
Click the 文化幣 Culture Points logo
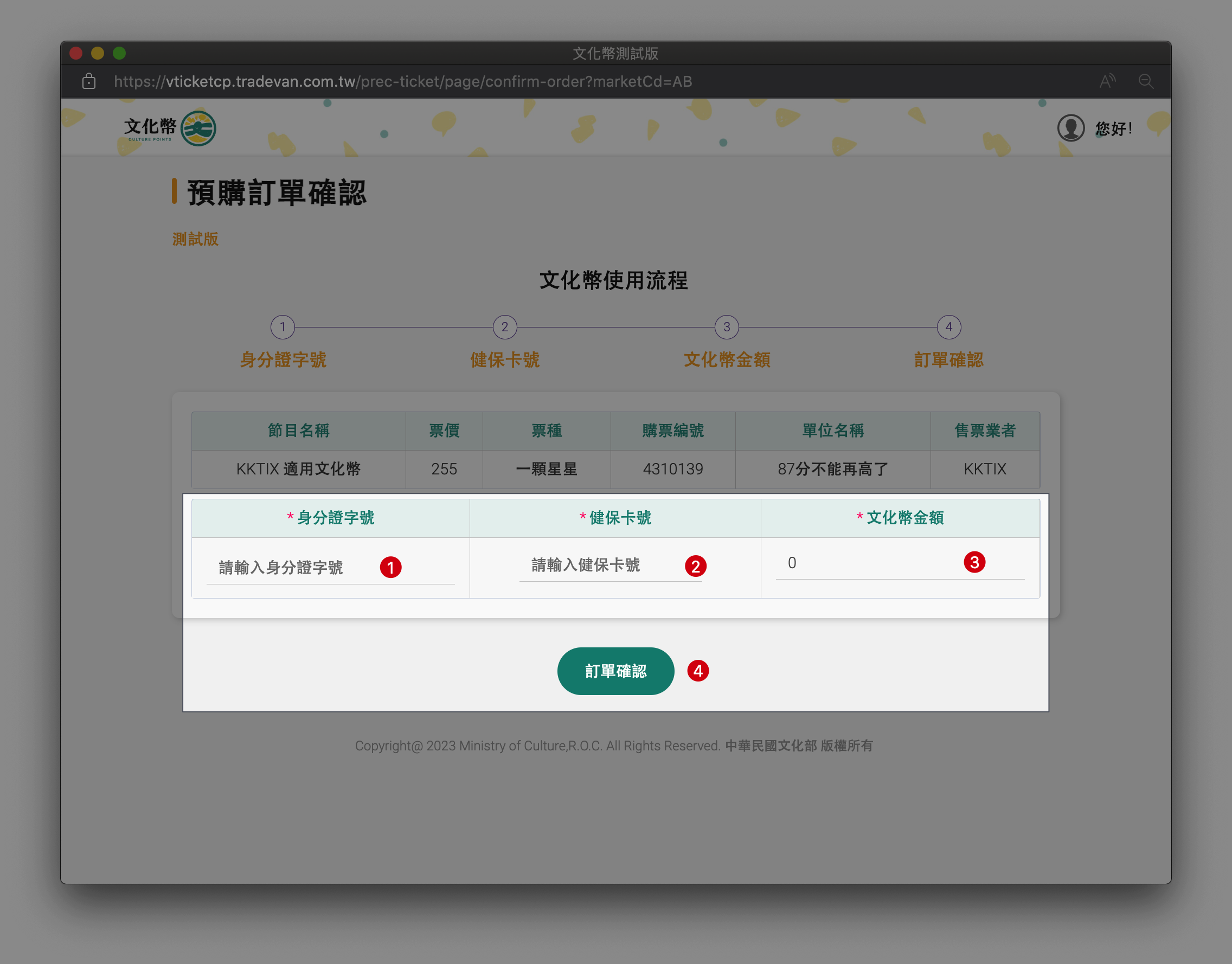click(x=170, y=128)
